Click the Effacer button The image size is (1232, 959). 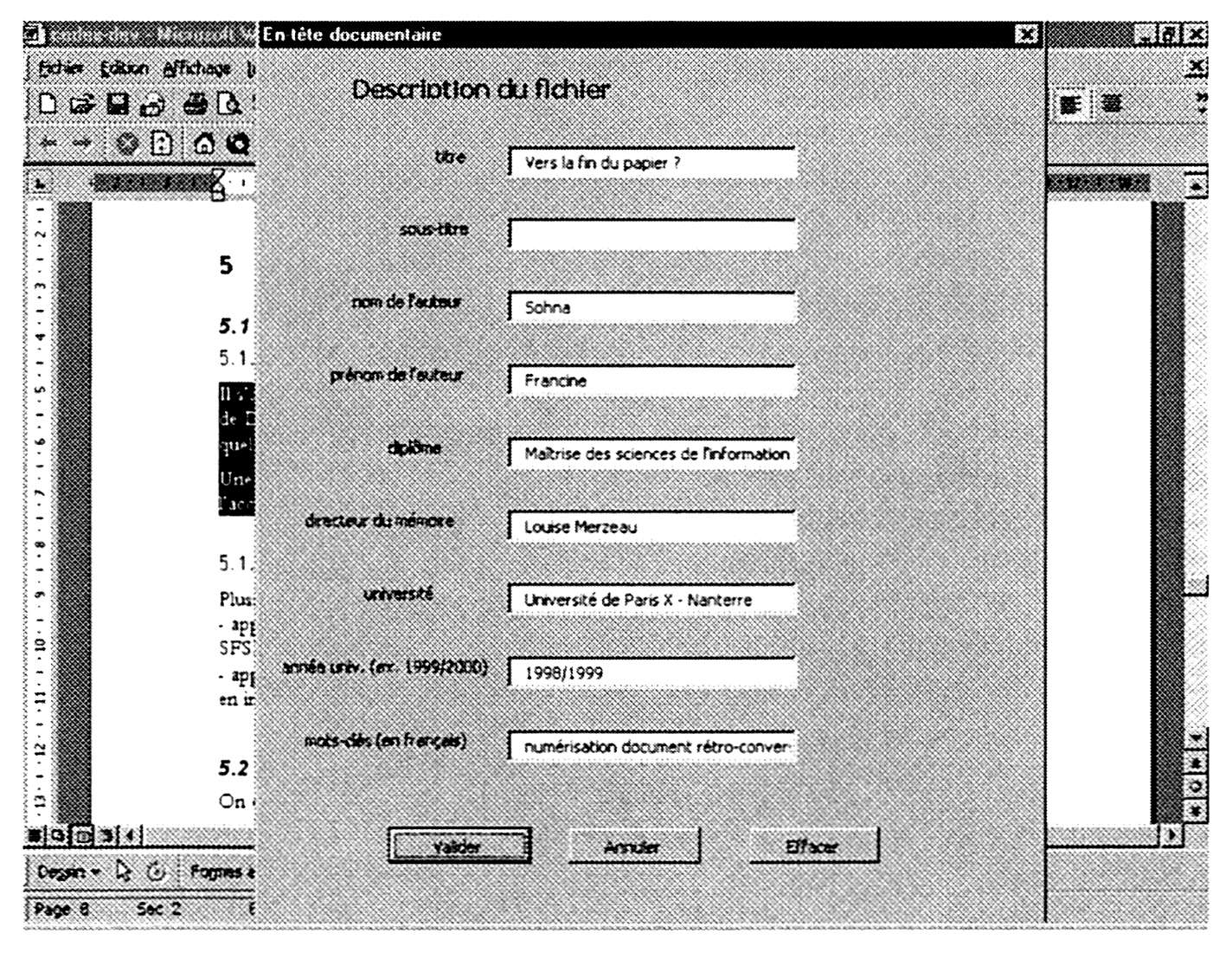pos(813,846)
